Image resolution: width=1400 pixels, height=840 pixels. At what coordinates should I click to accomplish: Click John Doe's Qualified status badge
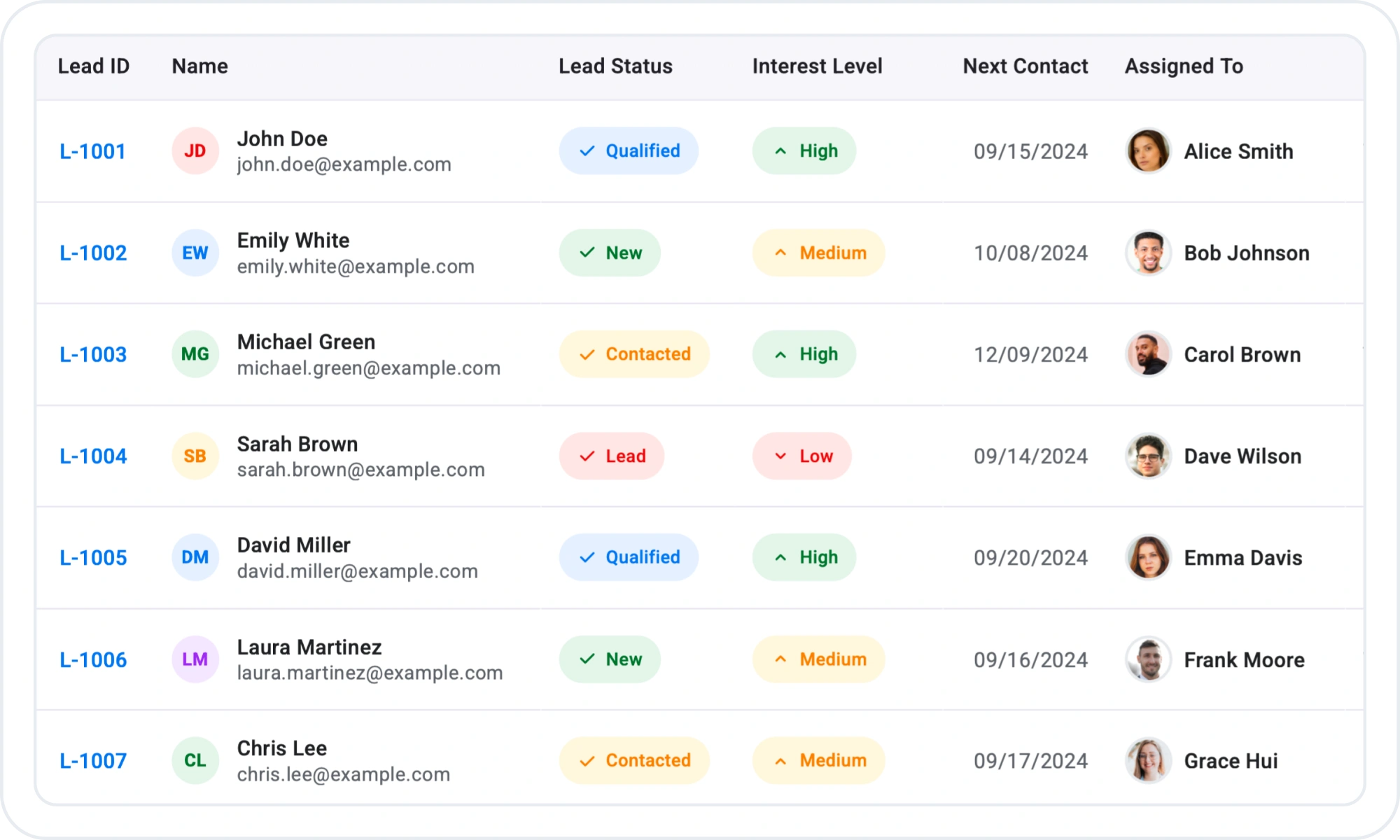(x=629, y=151)
